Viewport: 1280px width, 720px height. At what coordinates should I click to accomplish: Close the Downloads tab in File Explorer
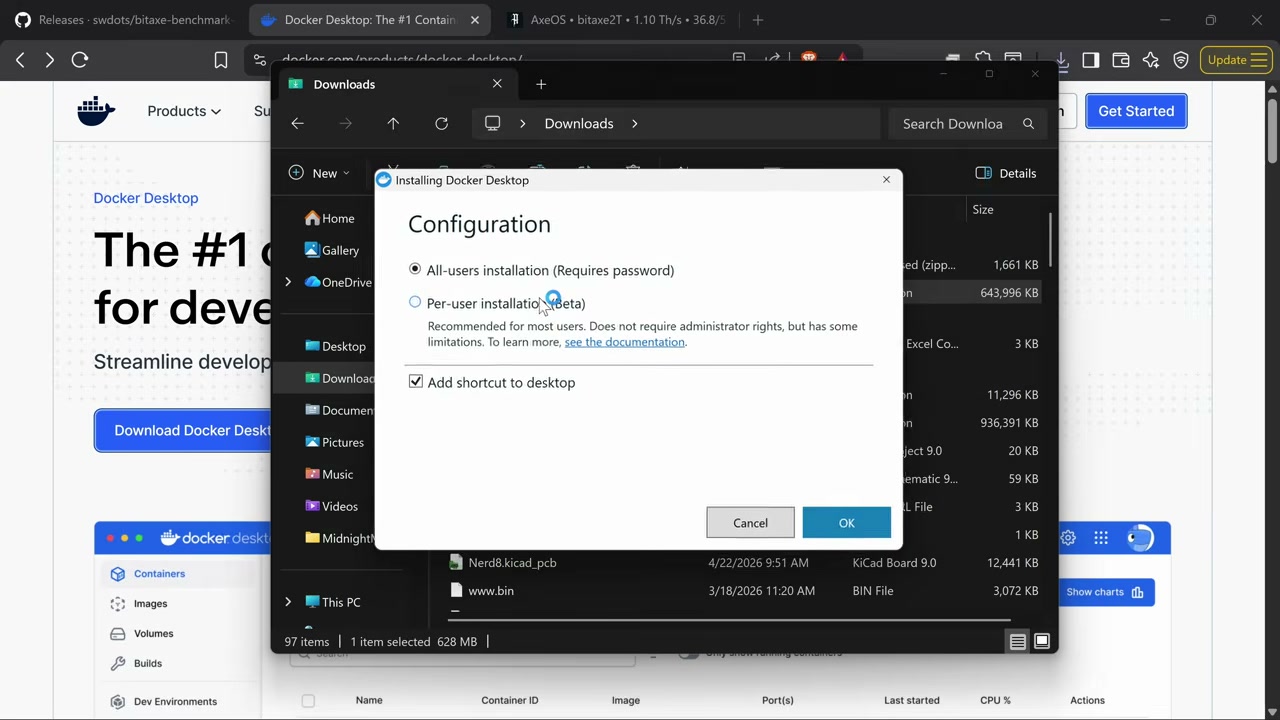click(497, 84)
